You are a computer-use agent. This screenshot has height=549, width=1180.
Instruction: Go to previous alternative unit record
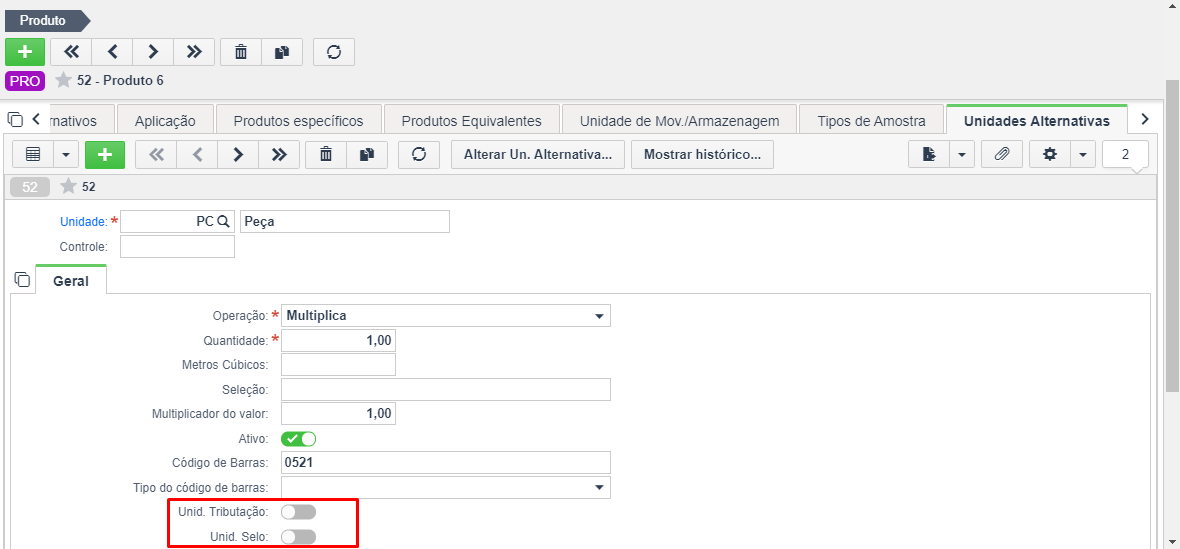(x=197, y=154)
